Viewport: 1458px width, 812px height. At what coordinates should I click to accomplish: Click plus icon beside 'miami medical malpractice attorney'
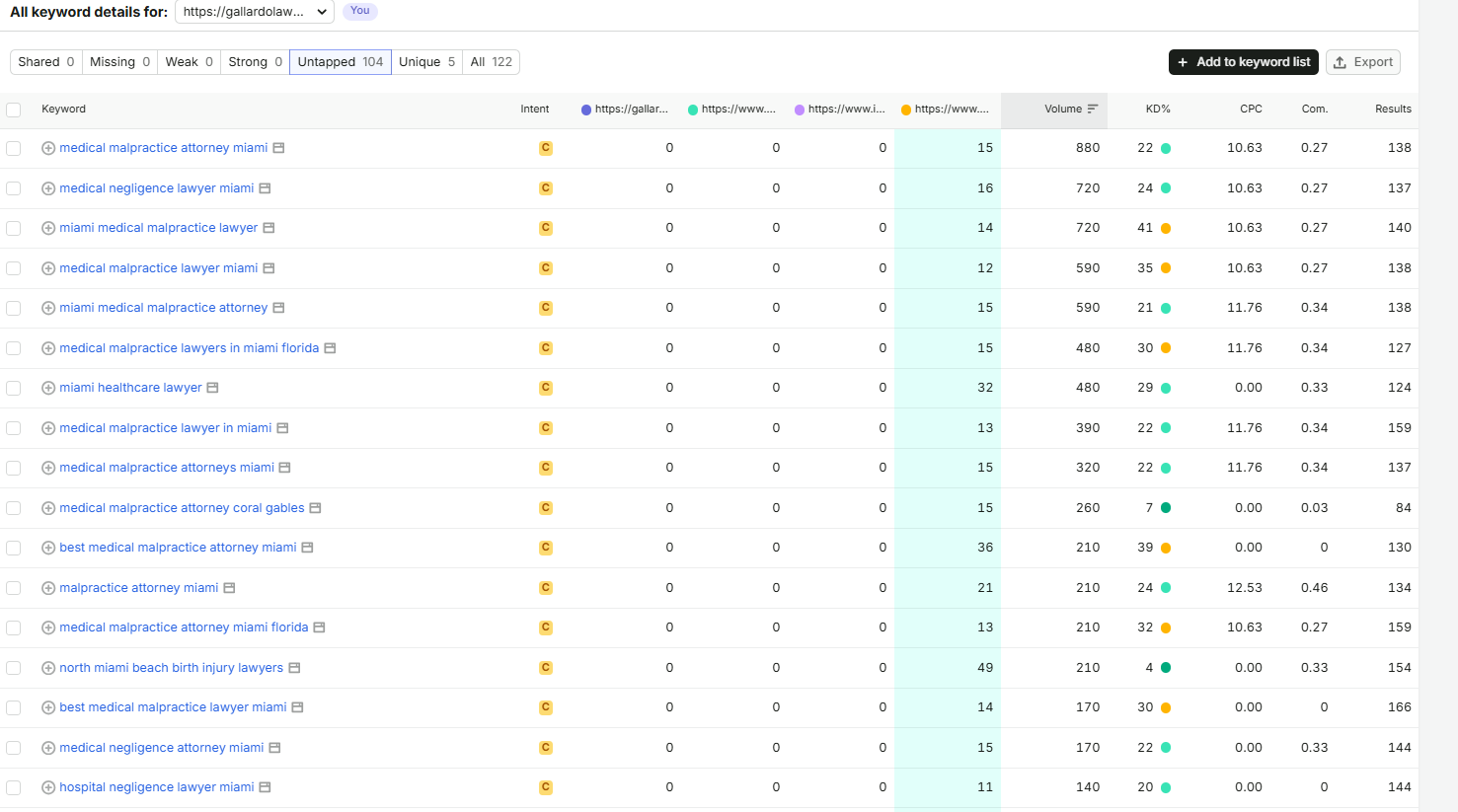coord(48,308)
